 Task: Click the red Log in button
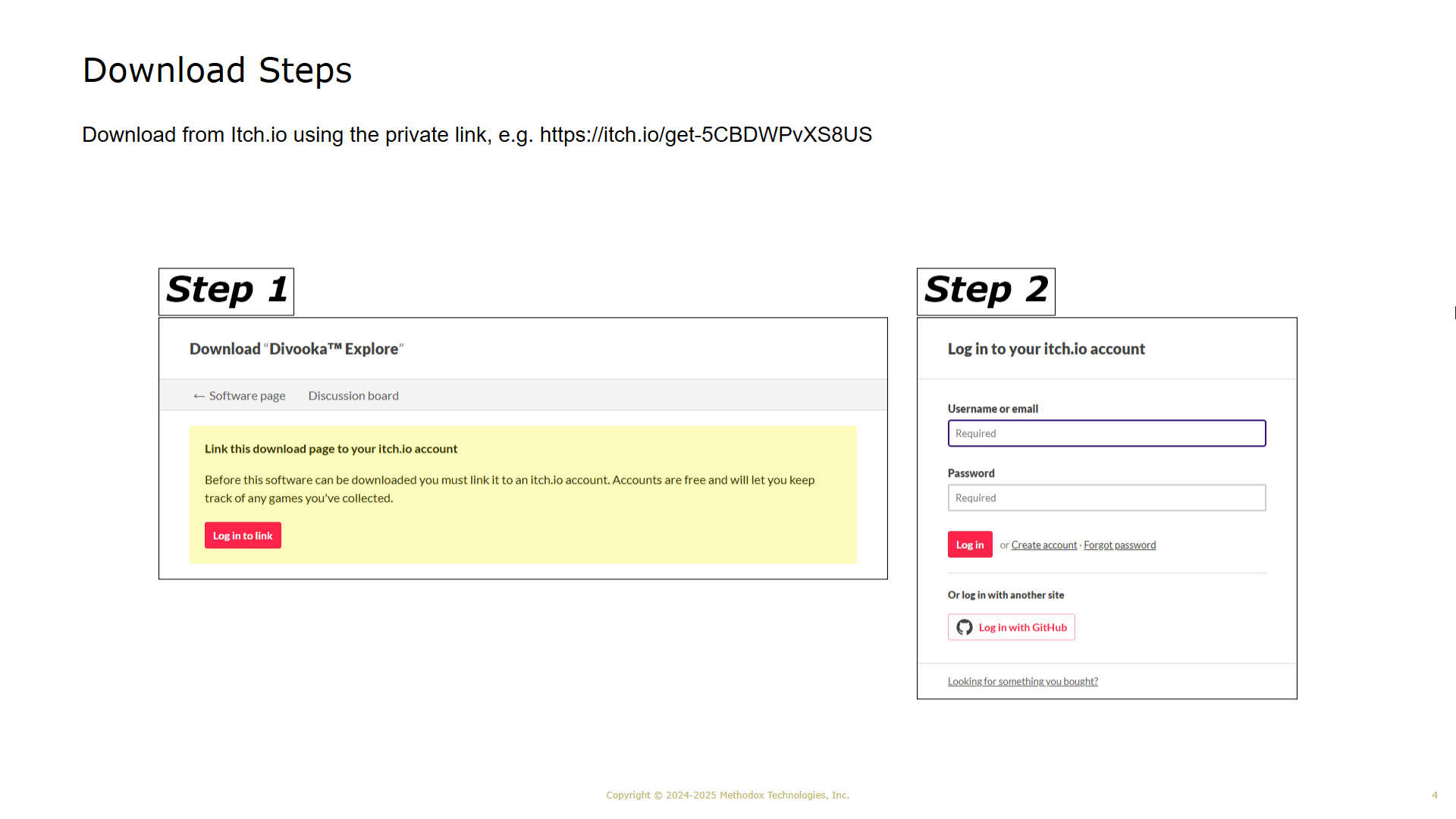coord(970,544)
